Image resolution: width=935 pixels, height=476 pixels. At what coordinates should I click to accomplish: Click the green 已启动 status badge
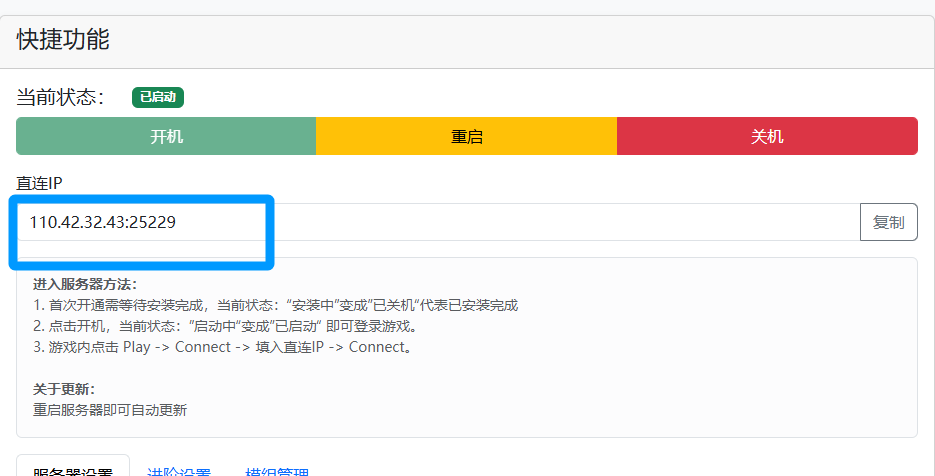pos(158,97)
